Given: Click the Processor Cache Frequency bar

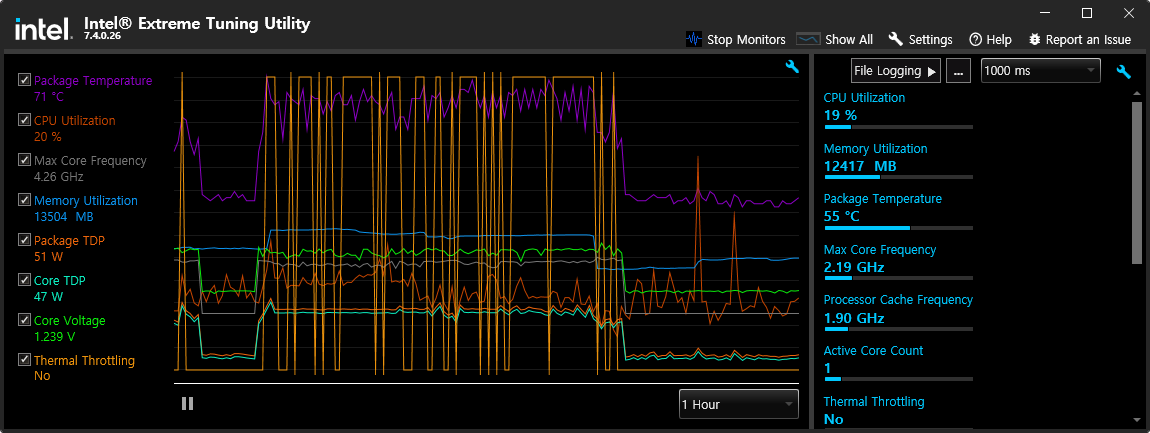Looking at the screenshot, I should pyautogui.click(x=898, y=329).
